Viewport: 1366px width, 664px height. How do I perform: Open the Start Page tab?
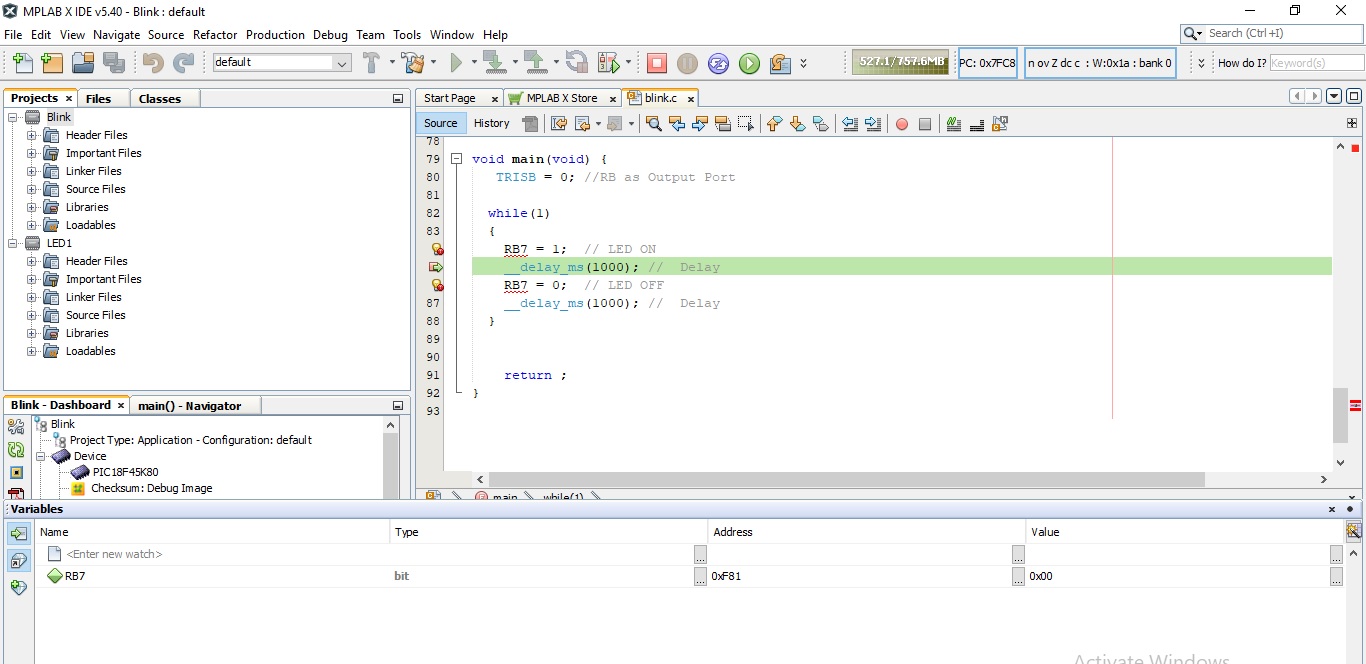[x=450, y=98]
